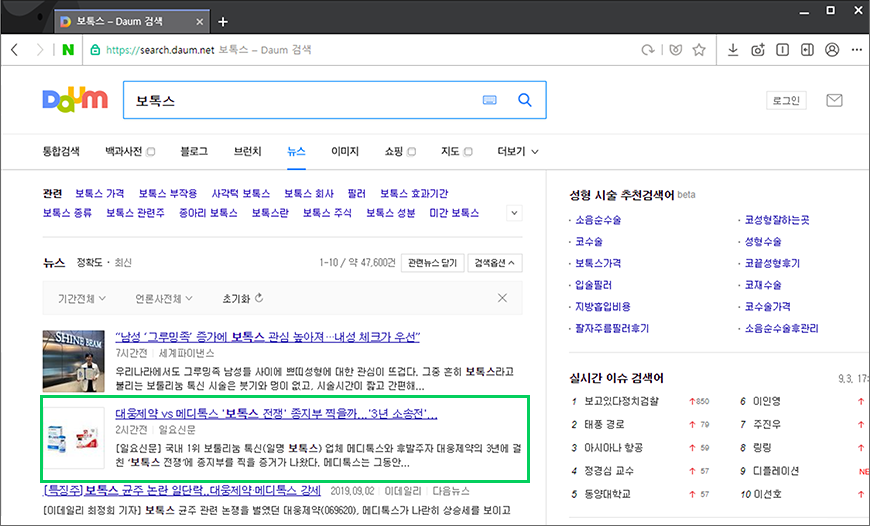Viewport: 870px width, 526px height.
Task: Click trending keyword 아시아나 항공
Action: 614,447
